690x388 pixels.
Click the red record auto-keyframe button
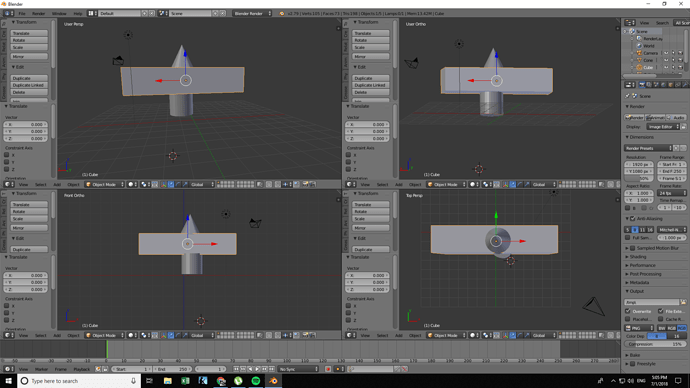coord(328,369)
